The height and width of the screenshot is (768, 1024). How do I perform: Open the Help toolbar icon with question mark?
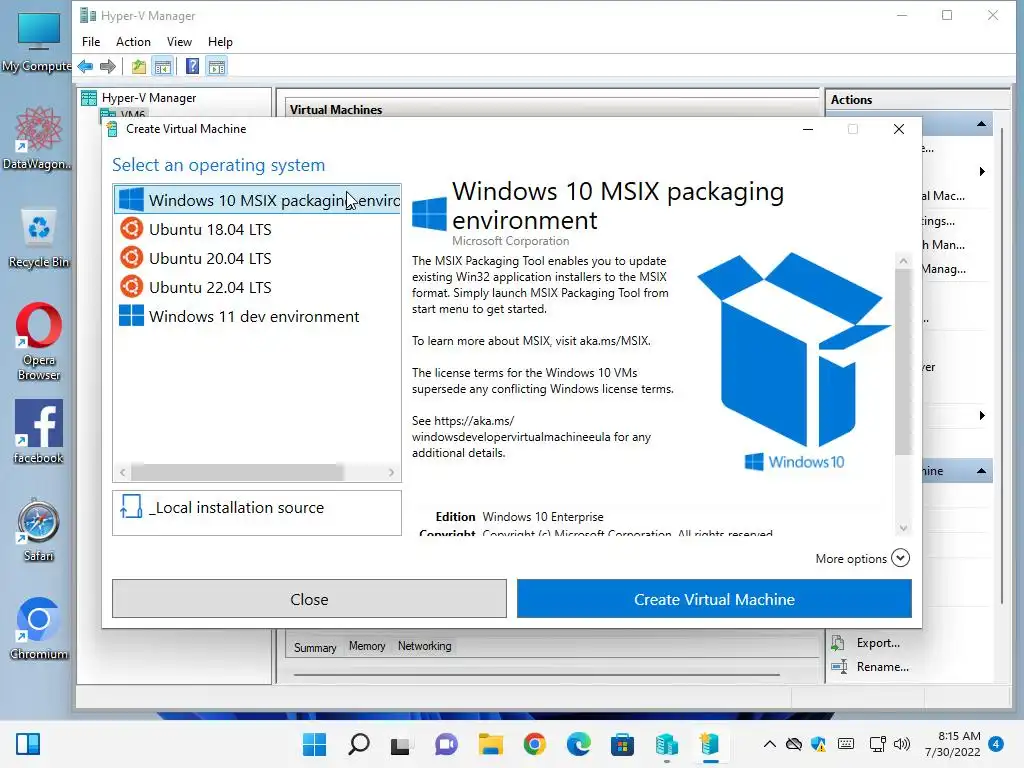click(x=193, y=66)
